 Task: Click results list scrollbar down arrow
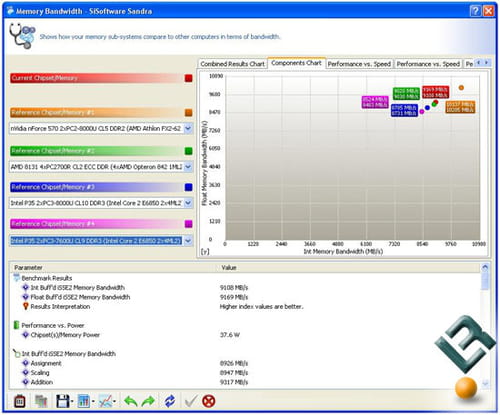(x=485, y=383)
